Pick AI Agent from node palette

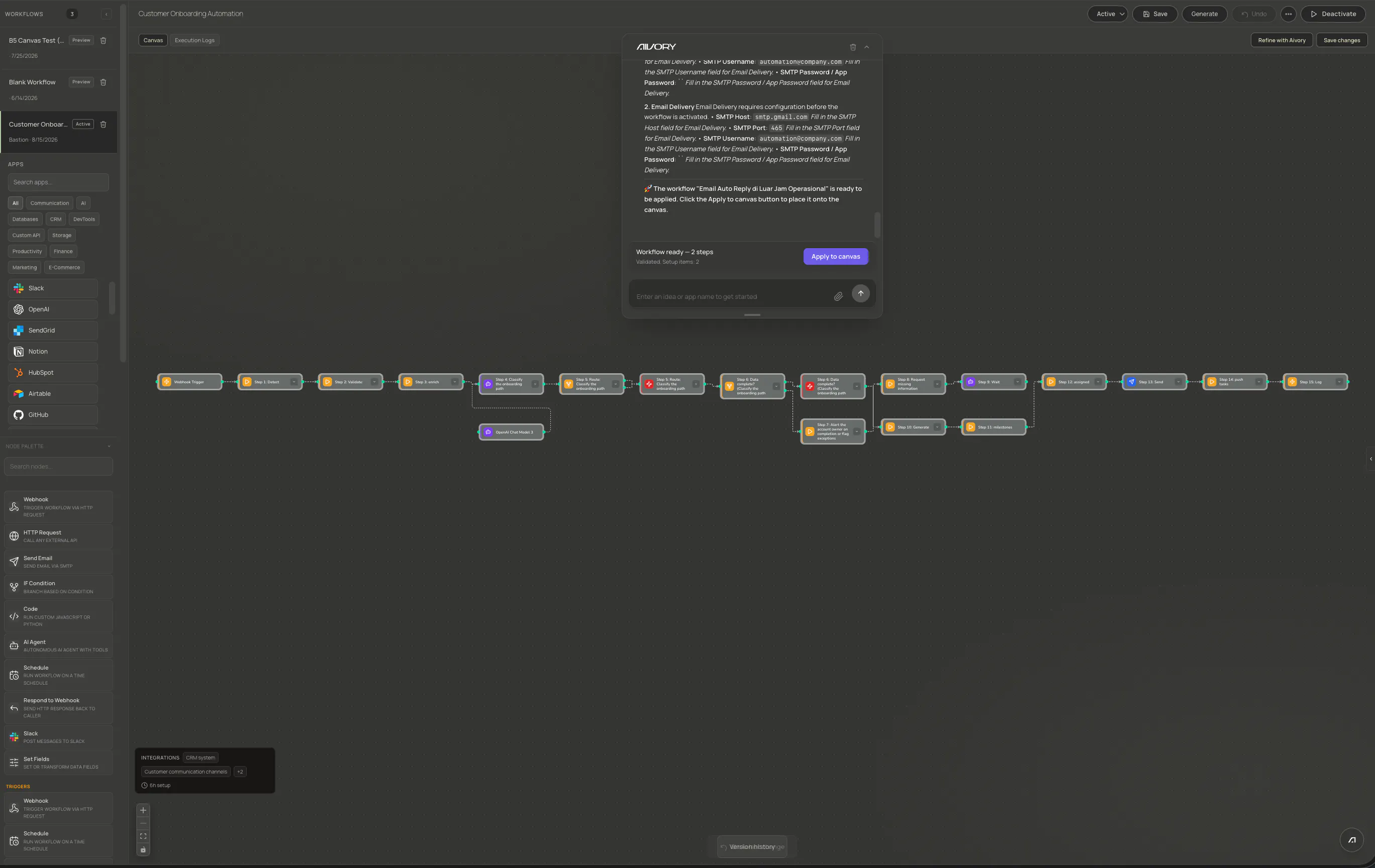[58, 645]
